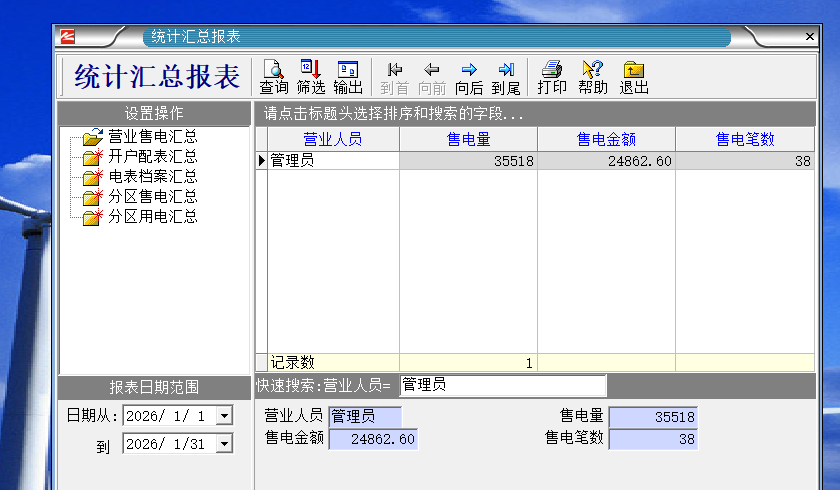Sort by 营业人员 column header
The height and width of the screenshot is (490, 840).
[x=333, y=140]
